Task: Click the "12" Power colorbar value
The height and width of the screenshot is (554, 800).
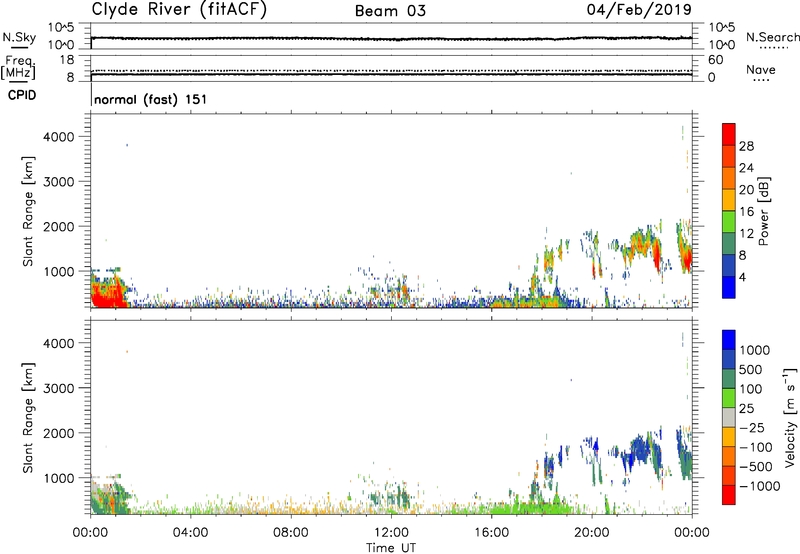Action: (746, 234)
